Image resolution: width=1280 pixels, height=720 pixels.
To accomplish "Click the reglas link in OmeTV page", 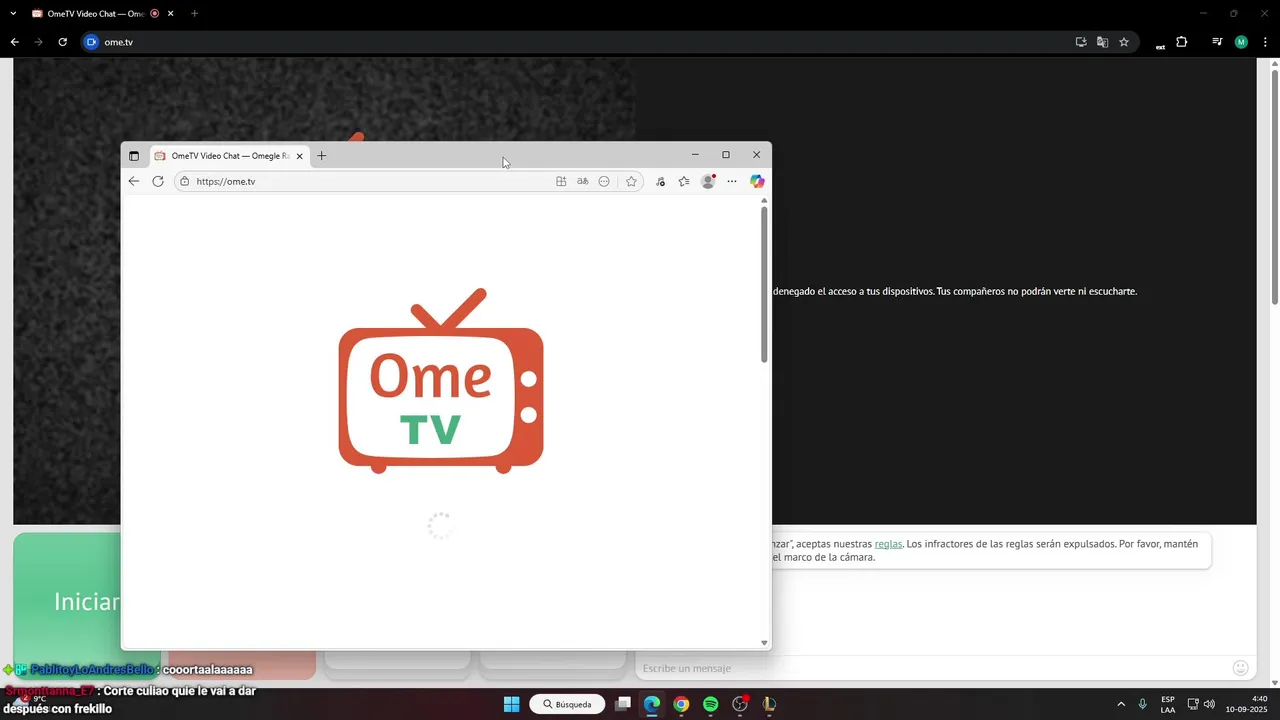I will (888, 544).
